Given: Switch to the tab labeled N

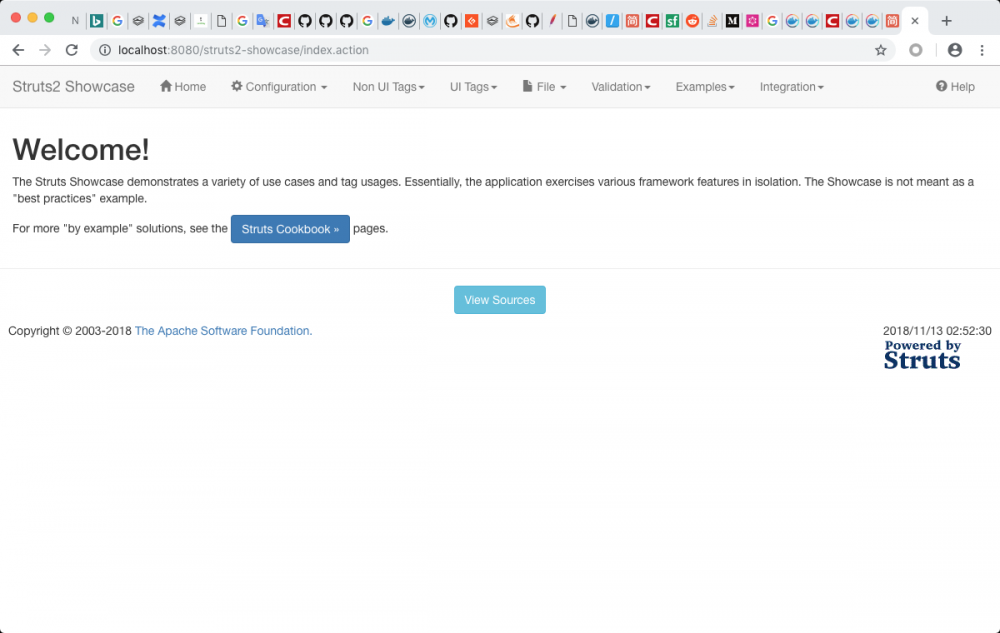Looking at the screenshot, I should point(75,21).
